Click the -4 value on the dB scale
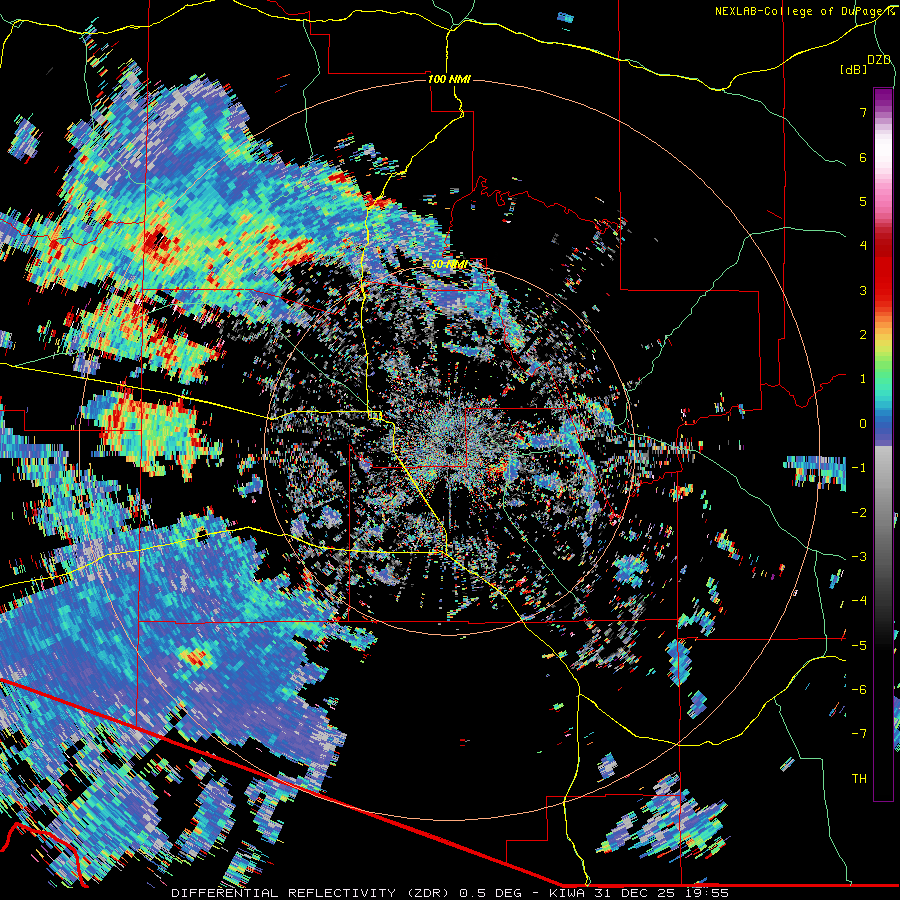This screenshot has height=900, width=900. pyautogui.click(x=859, y=601)
